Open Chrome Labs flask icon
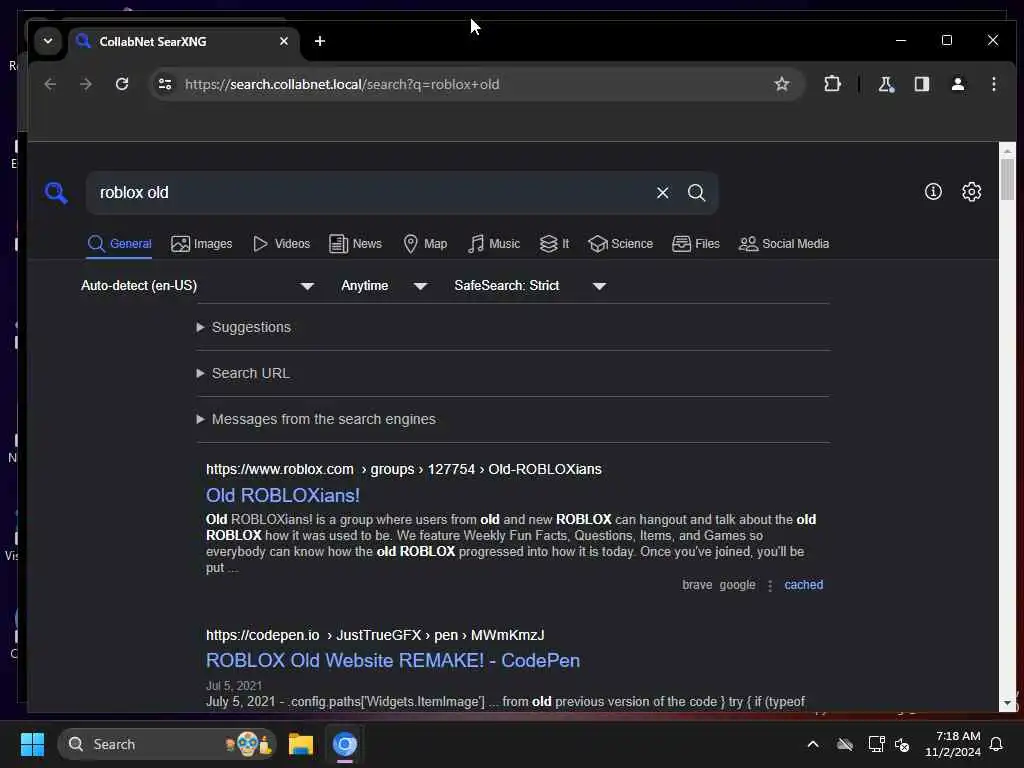This screenshot has height=768, width=1024. (886, 84)
